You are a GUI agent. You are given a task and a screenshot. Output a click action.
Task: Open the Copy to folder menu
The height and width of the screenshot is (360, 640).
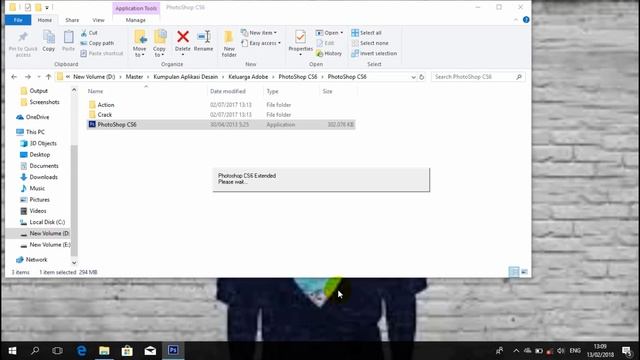click(x=160, y=43)
